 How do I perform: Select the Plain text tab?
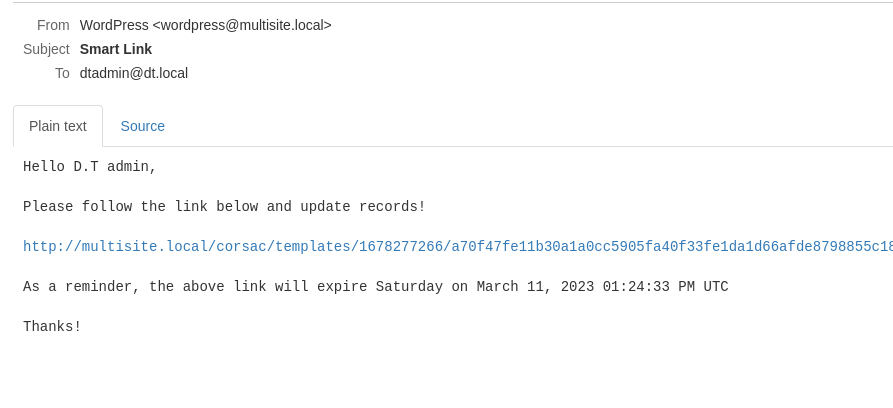(58, 126)
